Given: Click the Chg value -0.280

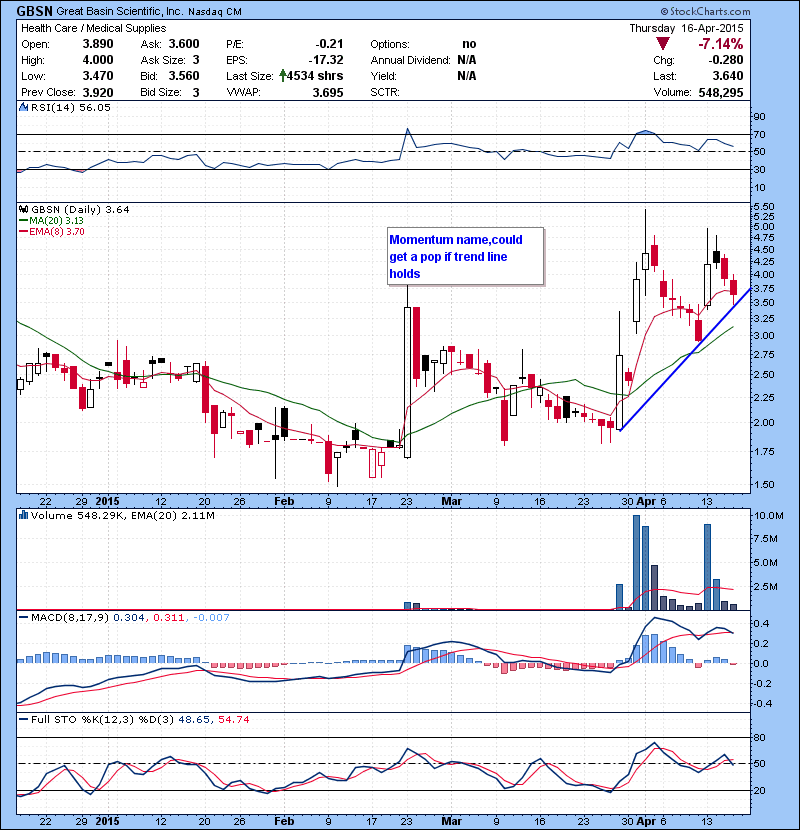Looking at the screenshot, I should (x=726, y=60).
